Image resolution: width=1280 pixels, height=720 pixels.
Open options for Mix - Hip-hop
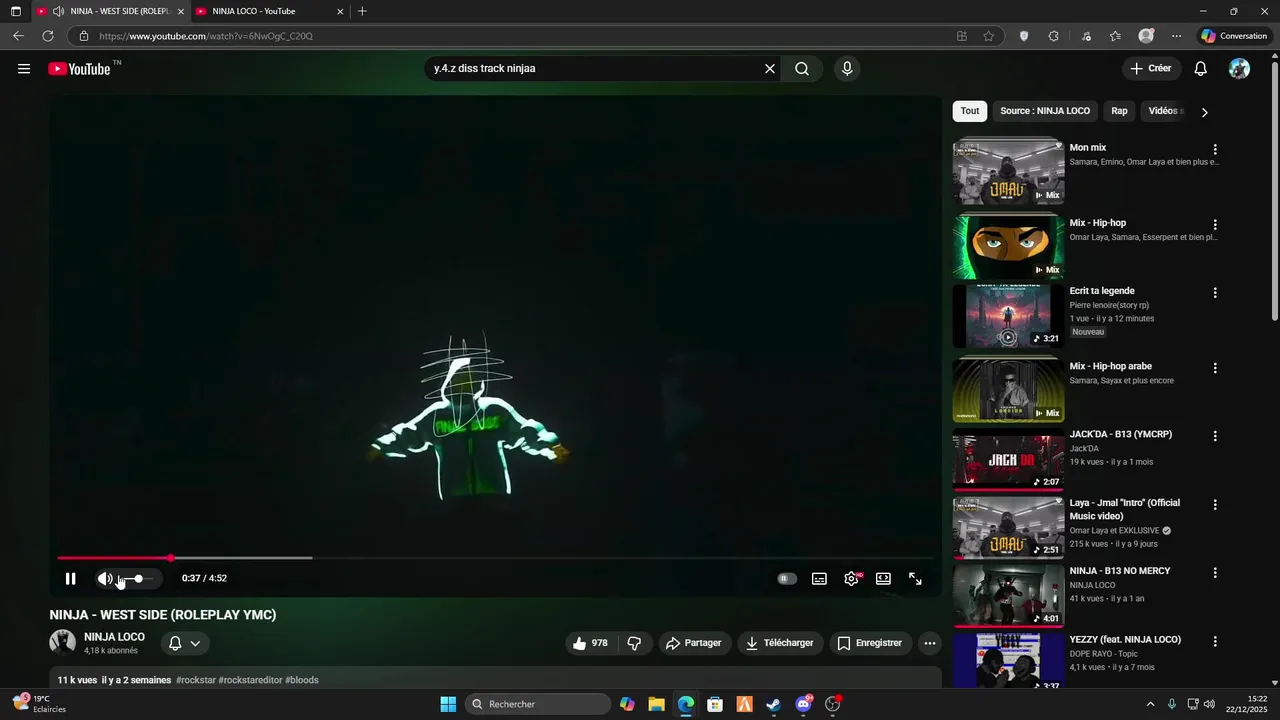(x=1215, y=225)
